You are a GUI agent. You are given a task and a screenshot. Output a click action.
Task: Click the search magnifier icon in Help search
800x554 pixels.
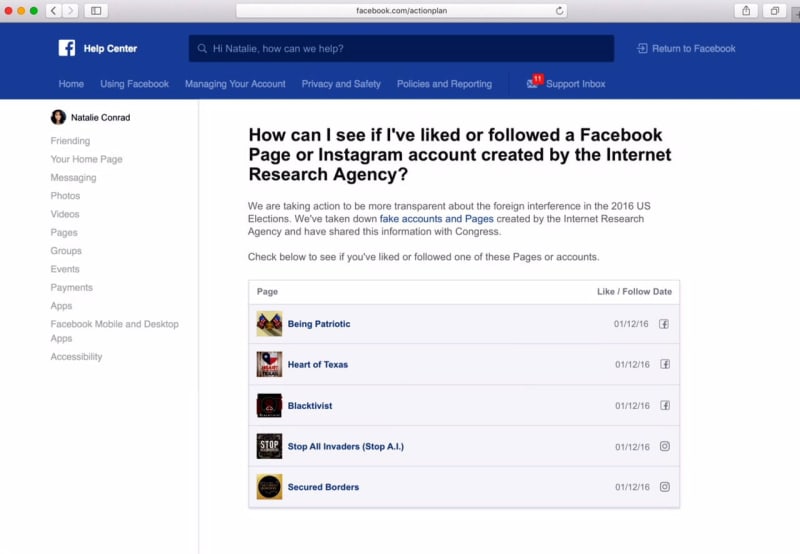click(202, 48)
